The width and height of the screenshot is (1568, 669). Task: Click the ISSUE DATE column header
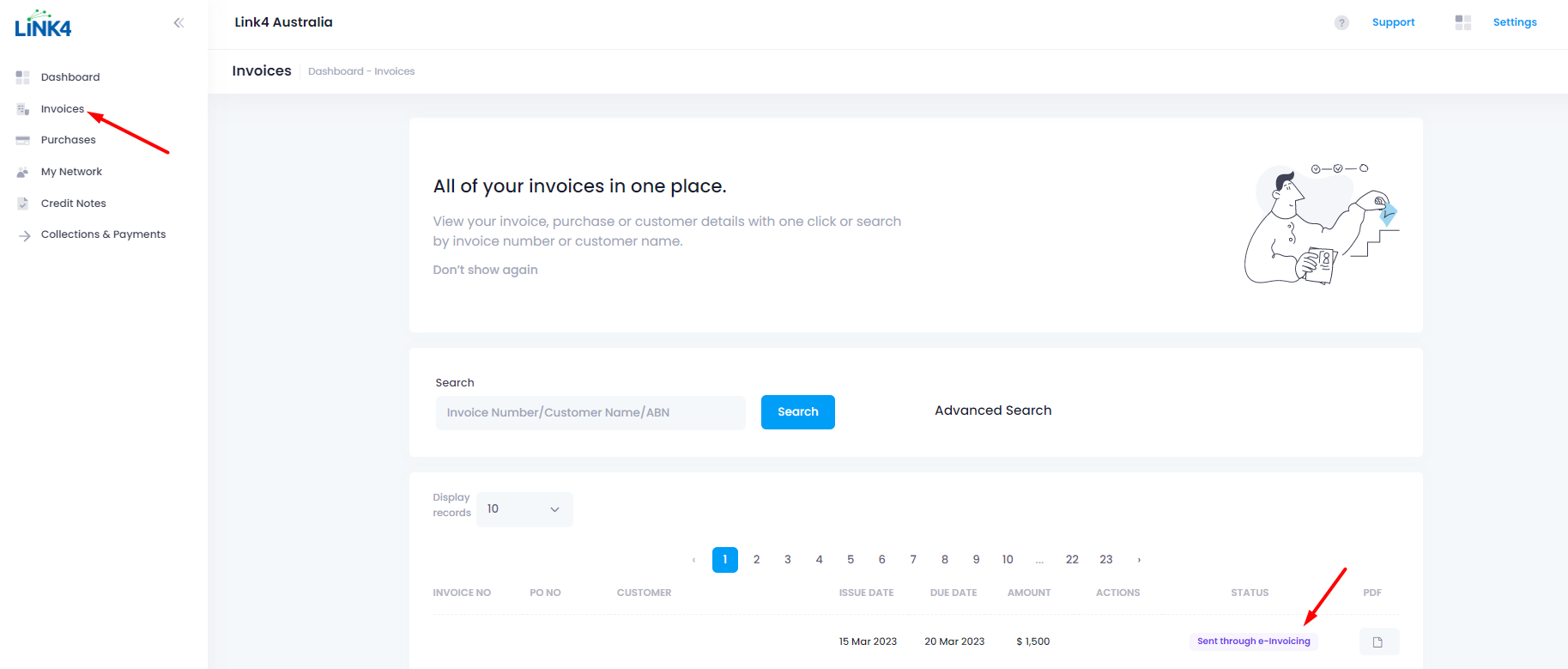pos(866,593)
